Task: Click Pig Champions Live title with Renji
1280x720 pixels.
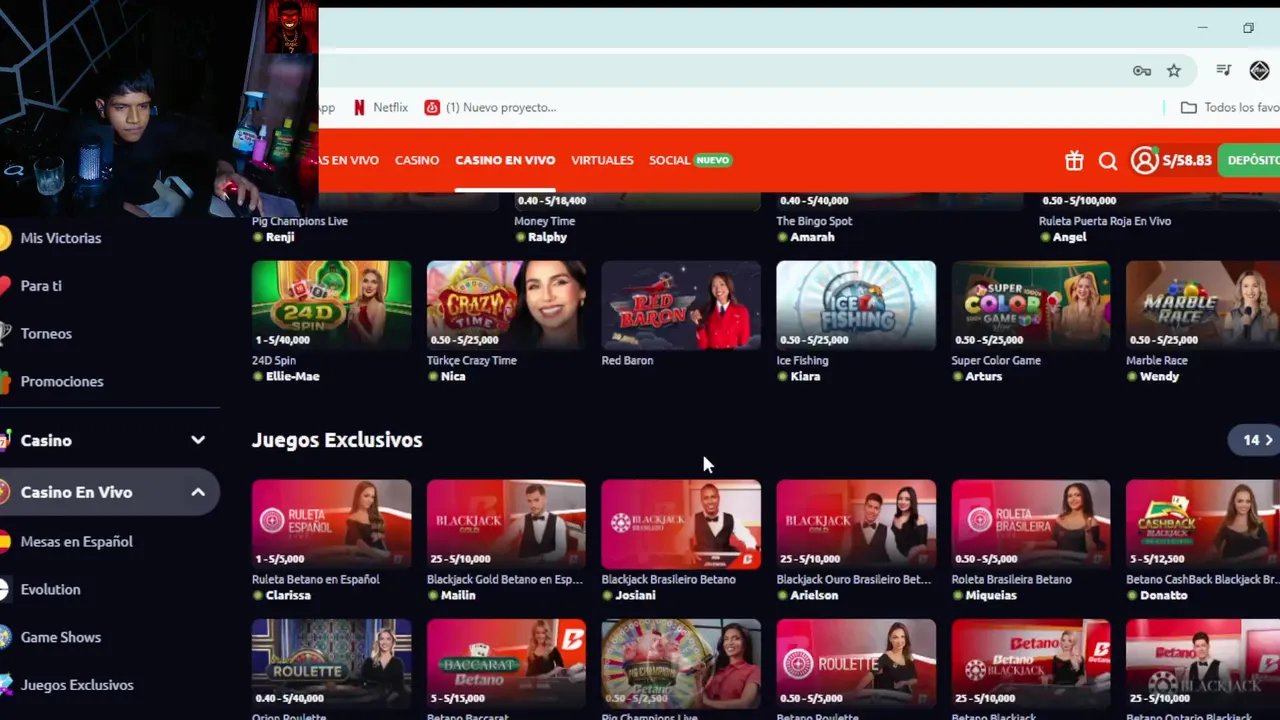Action: click(300, 221)
